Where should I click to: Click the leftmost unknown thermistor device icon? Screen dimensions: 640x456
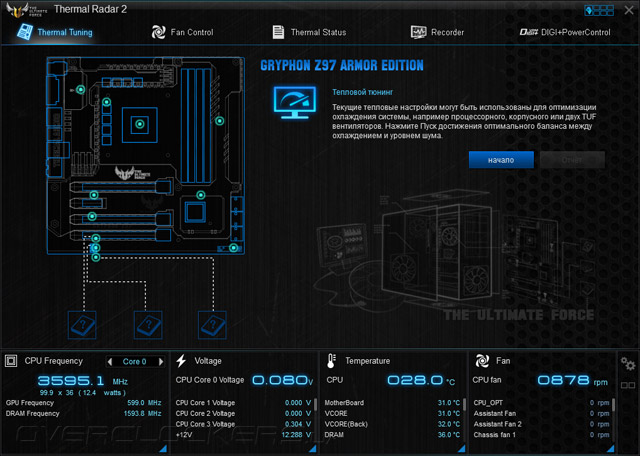(82, 325)
